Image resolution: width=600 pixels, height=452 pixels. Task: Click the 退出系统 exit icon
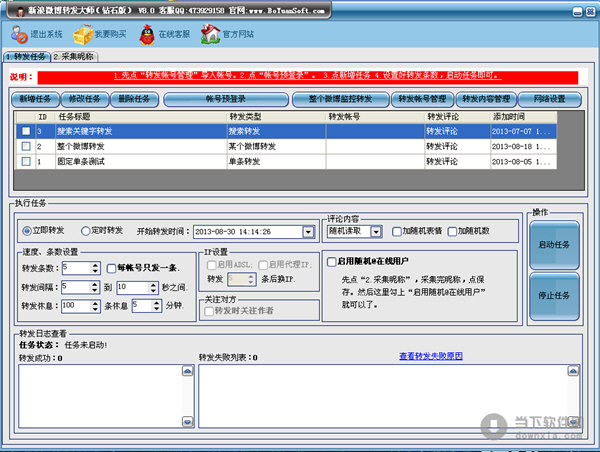(x=19, y=34)
